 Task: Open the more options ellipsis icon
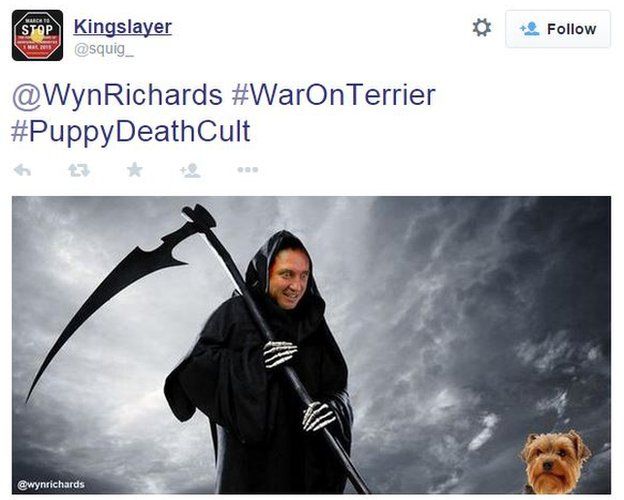point(248,170)
